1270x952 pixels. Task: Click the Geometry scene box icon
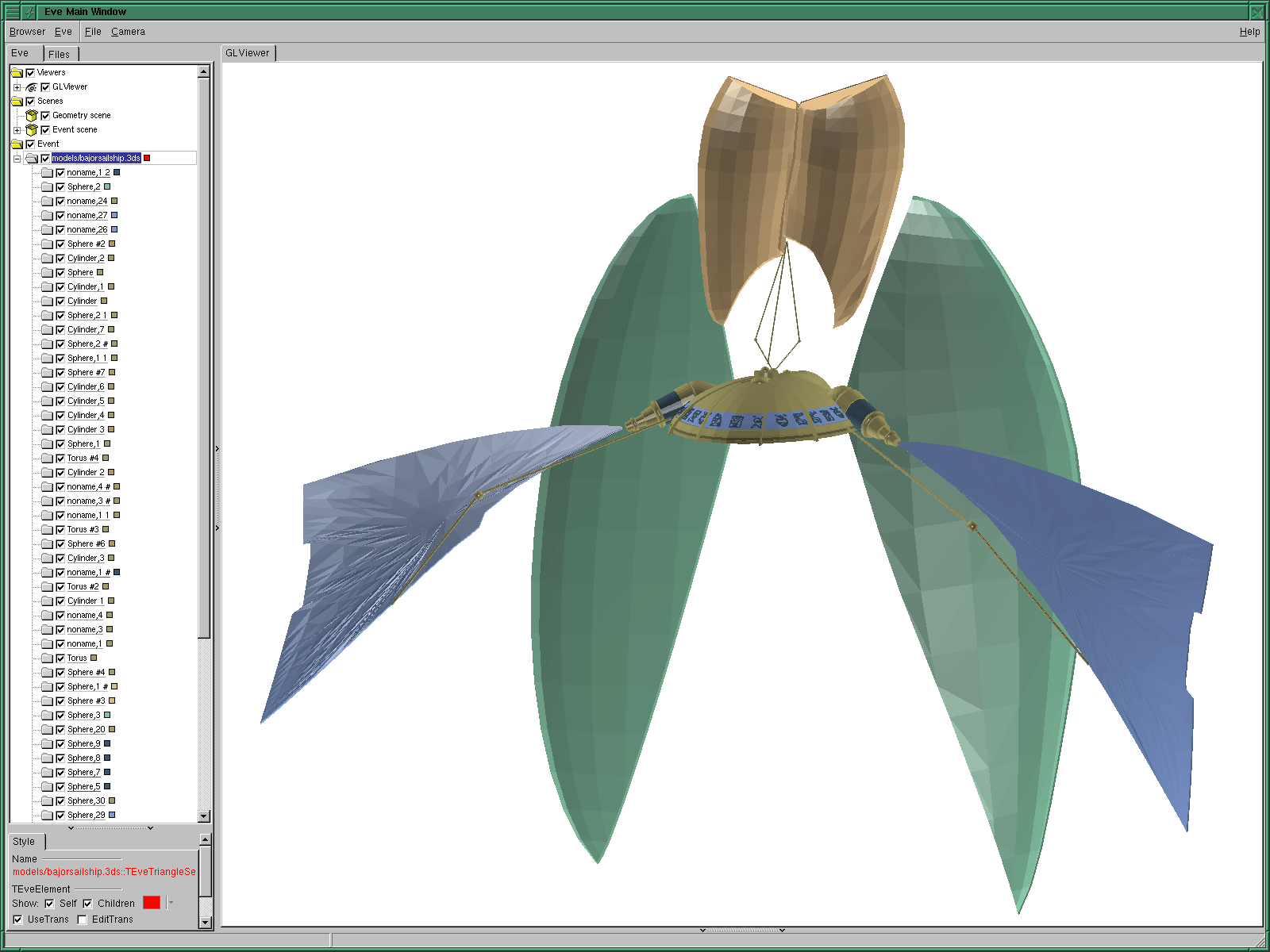(32, 116)
